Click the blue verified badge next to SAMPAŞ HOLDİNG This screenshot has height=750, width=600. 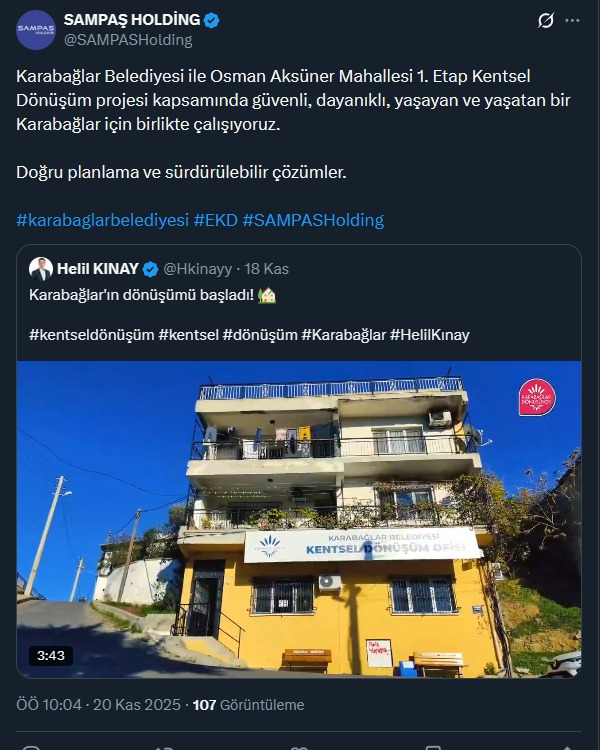point(211,20)
